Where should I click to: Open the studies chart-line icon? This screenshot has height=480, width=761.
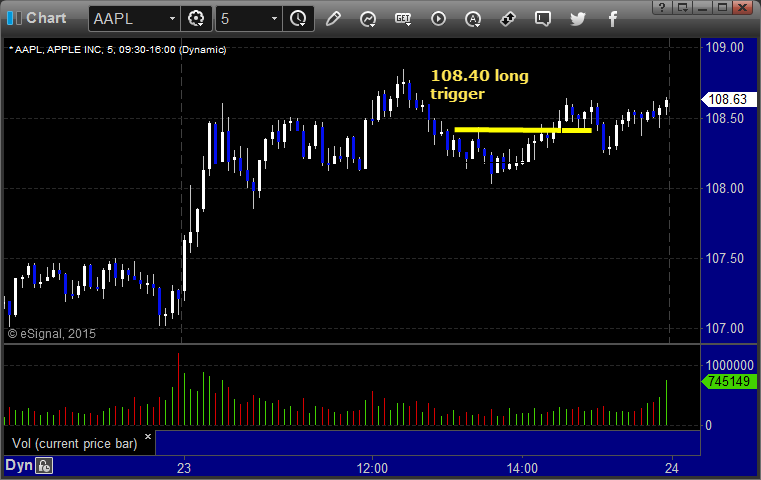(368, 19)
